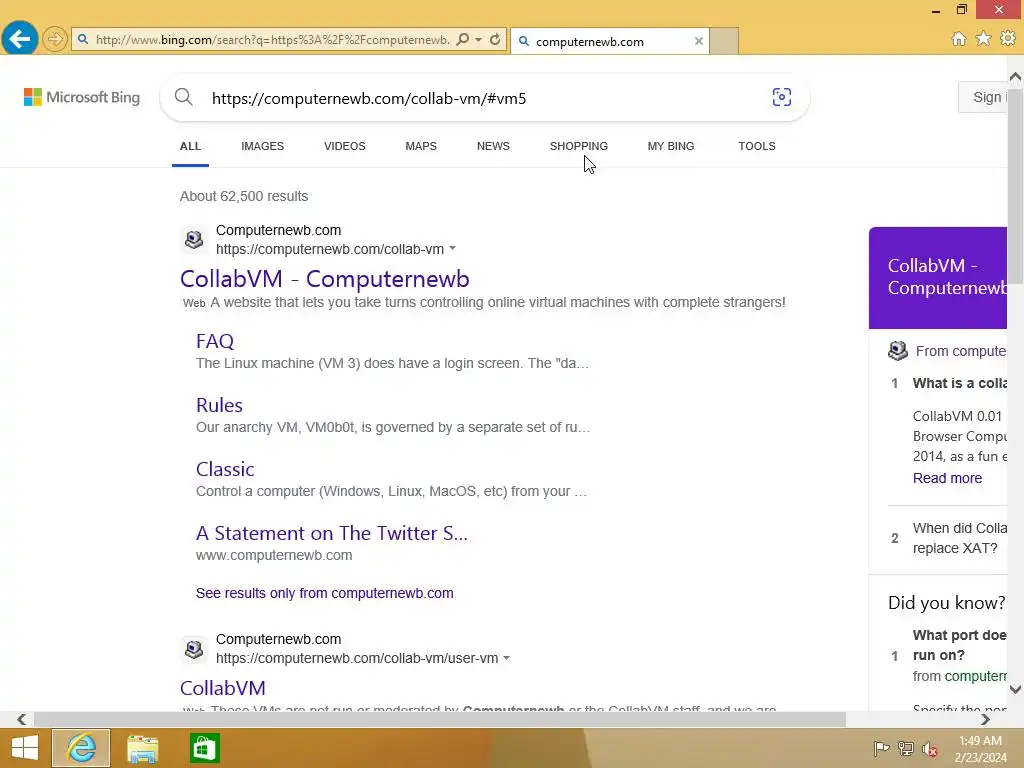Click the horizontal scrollbar thumb

440,719
